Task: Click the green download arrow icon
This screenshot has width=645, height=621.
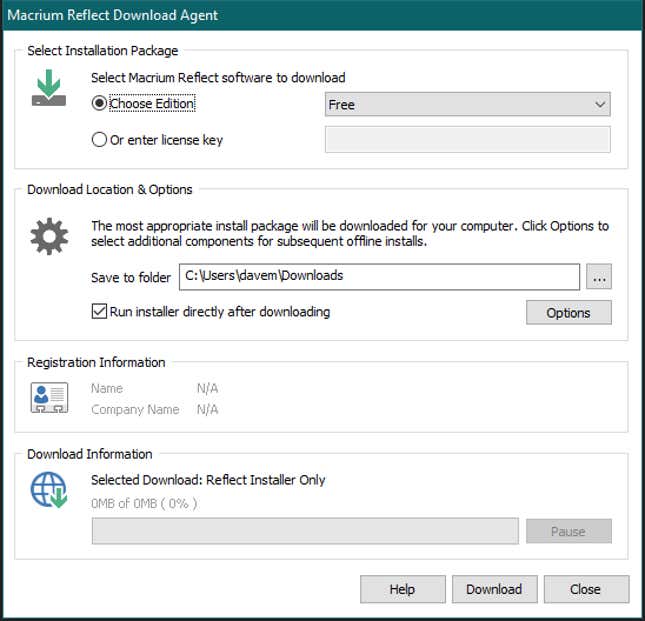Action: (49, 88)
